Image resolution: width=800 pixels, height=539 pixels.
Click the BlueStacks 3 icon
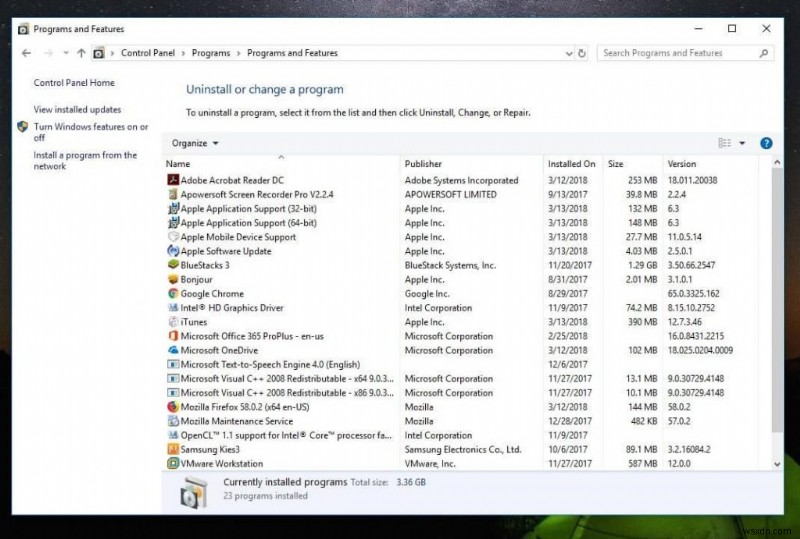173,265
